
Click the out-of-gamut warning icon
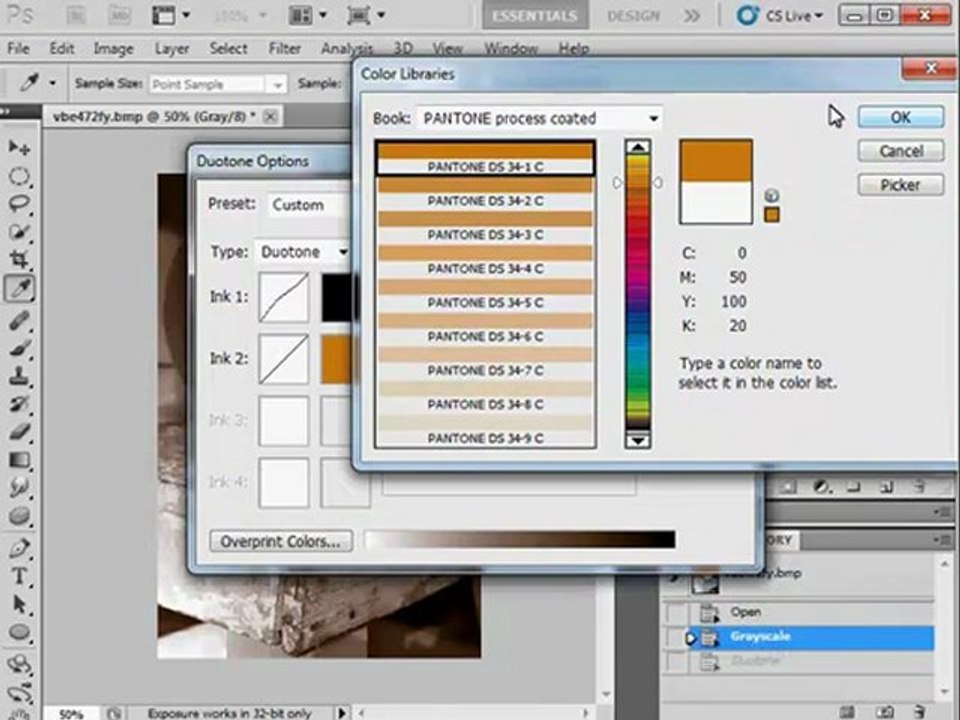pyautogui.click(x=771, y=196)
